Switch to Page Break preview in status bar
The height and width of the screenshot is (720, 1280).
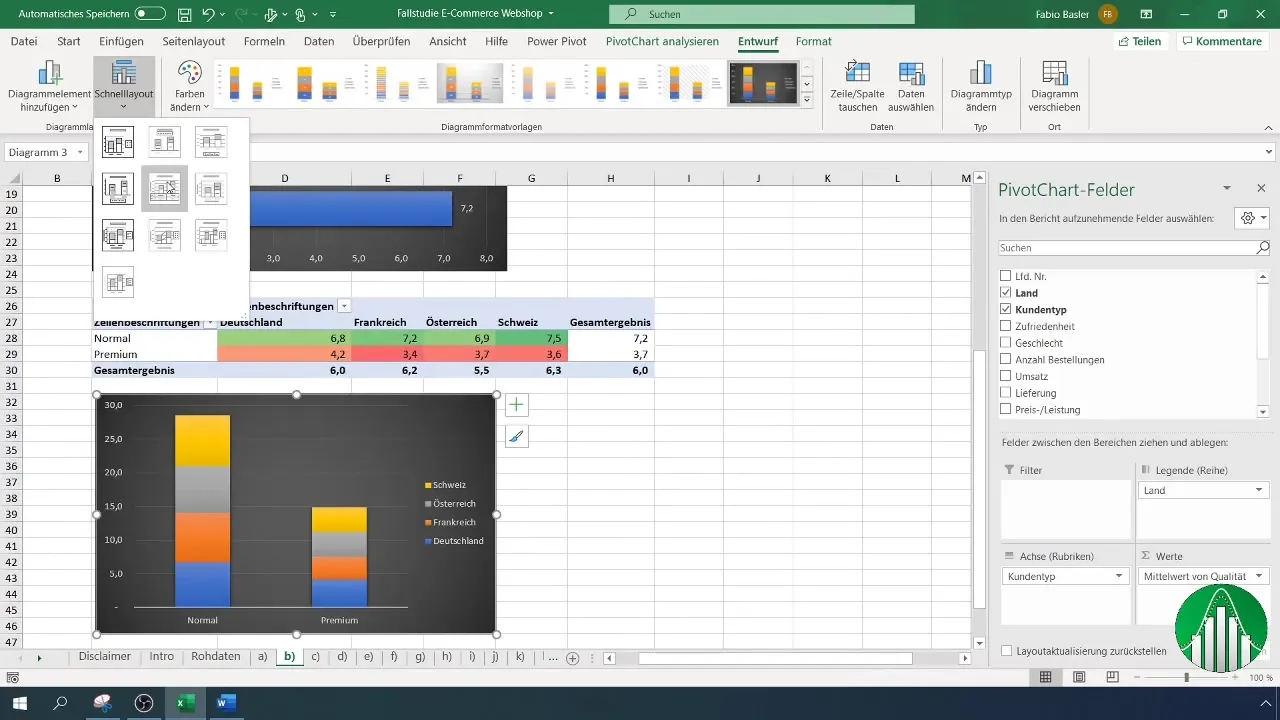point(1112,677)
